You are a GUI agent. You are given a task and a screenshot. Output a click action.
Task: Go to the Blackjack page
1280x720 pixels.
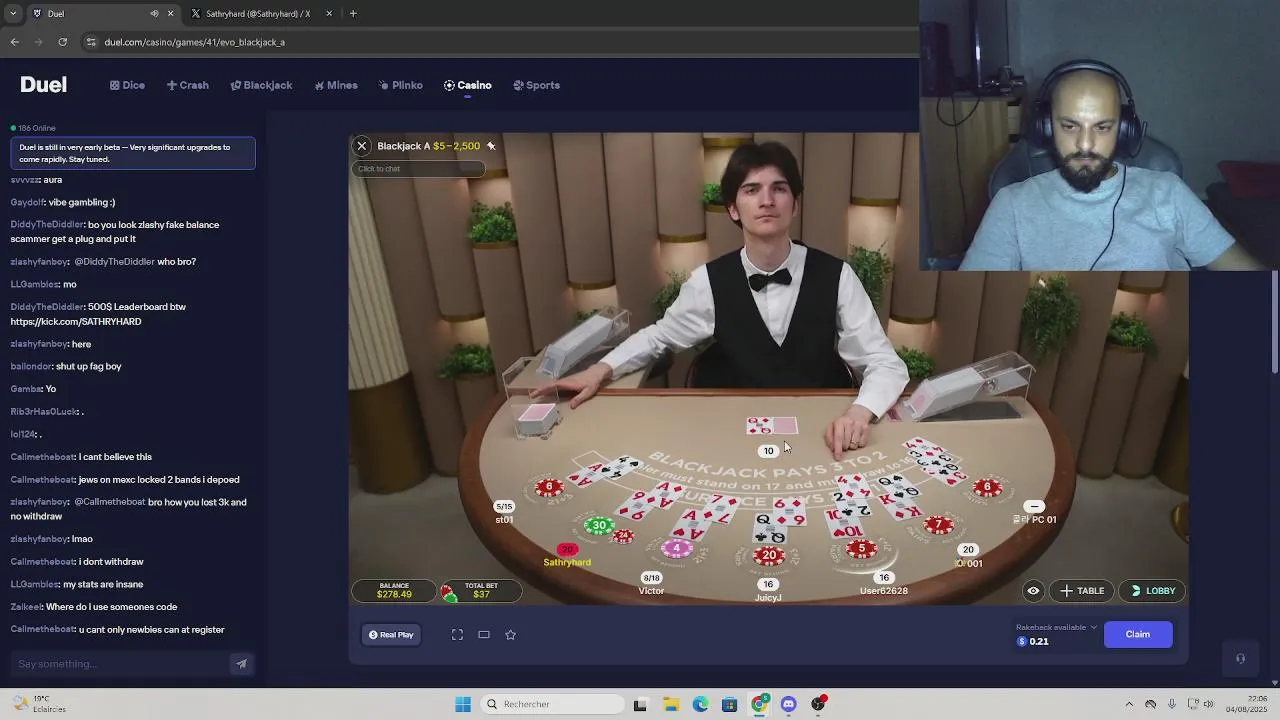click(261, 85)
